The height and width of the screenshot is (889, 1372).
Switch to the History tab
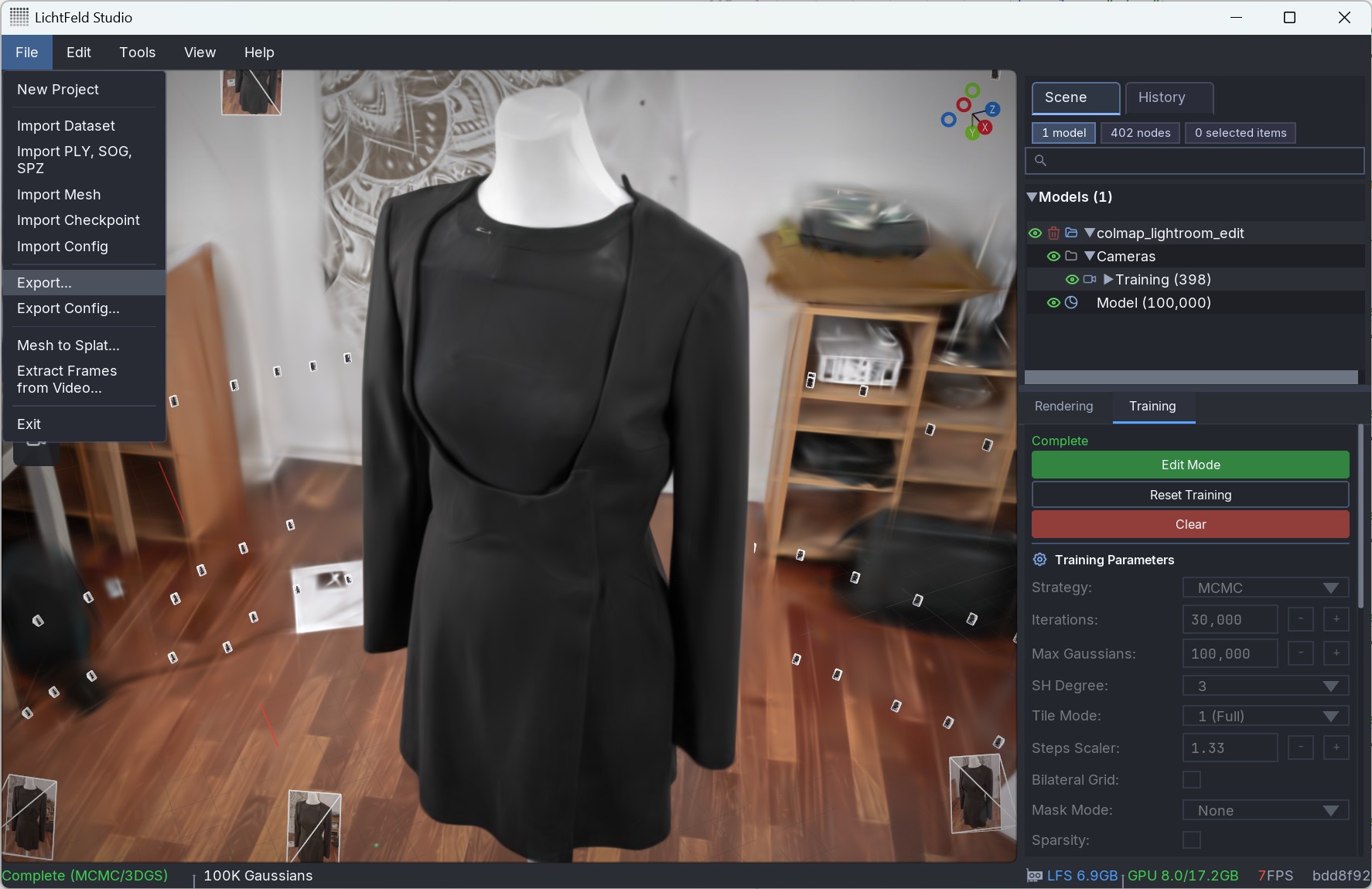pos(1168,97)
